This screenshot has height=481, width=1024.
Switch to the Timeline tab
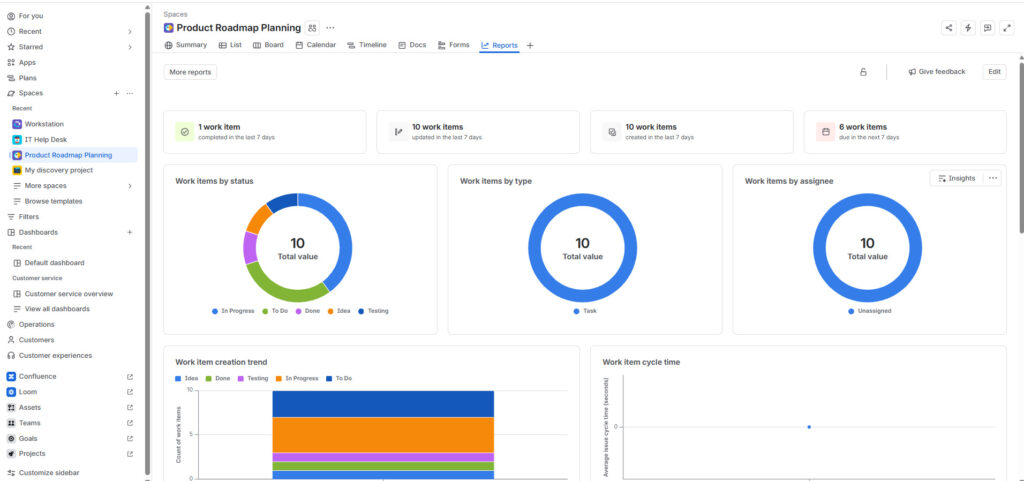click(368, 45)
